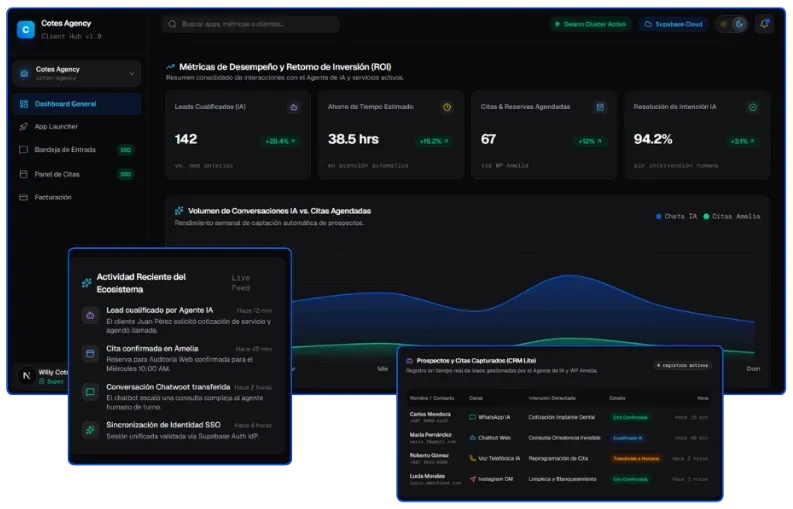Select the Lucía Morales contact
The image size is (793, 509).
click(427, 476)
